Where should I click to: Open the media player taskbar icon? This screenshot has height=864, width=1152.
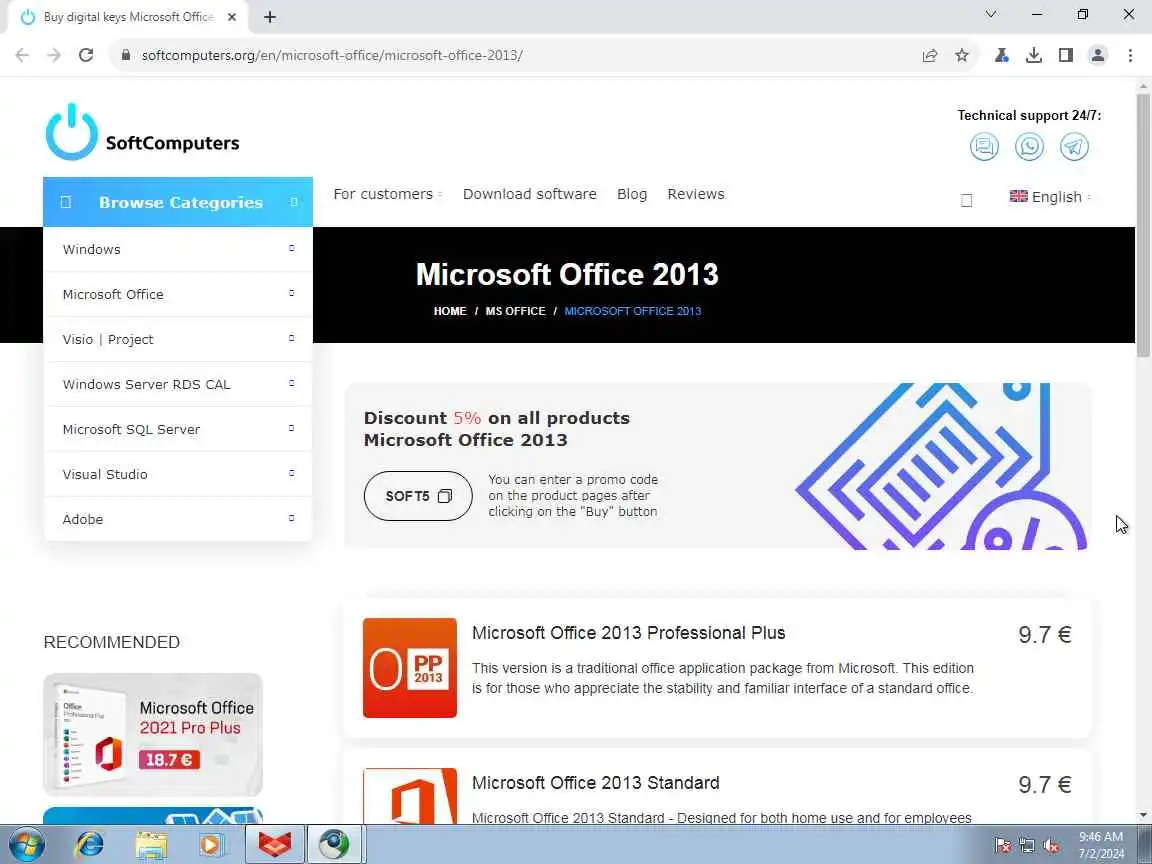pos(211,844)
